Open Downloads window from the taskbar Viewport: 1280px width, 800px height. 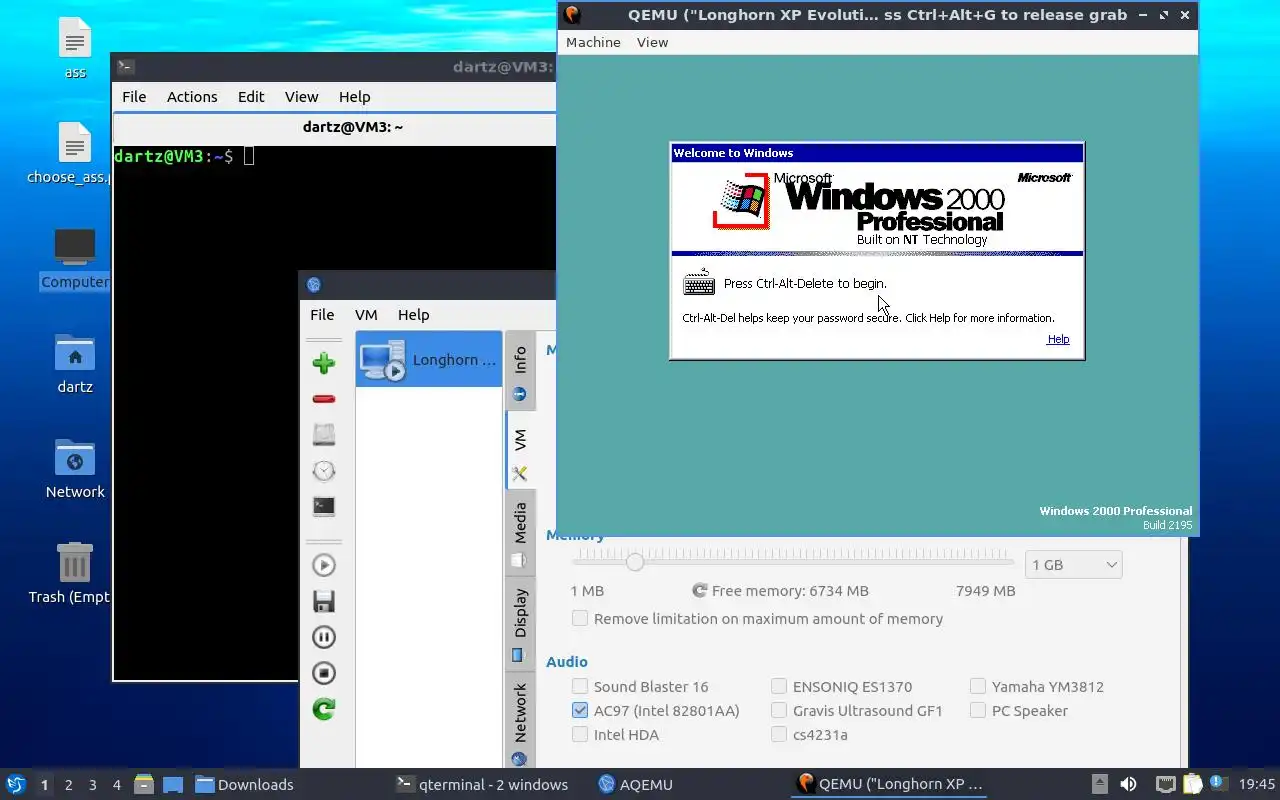[244, 784]
